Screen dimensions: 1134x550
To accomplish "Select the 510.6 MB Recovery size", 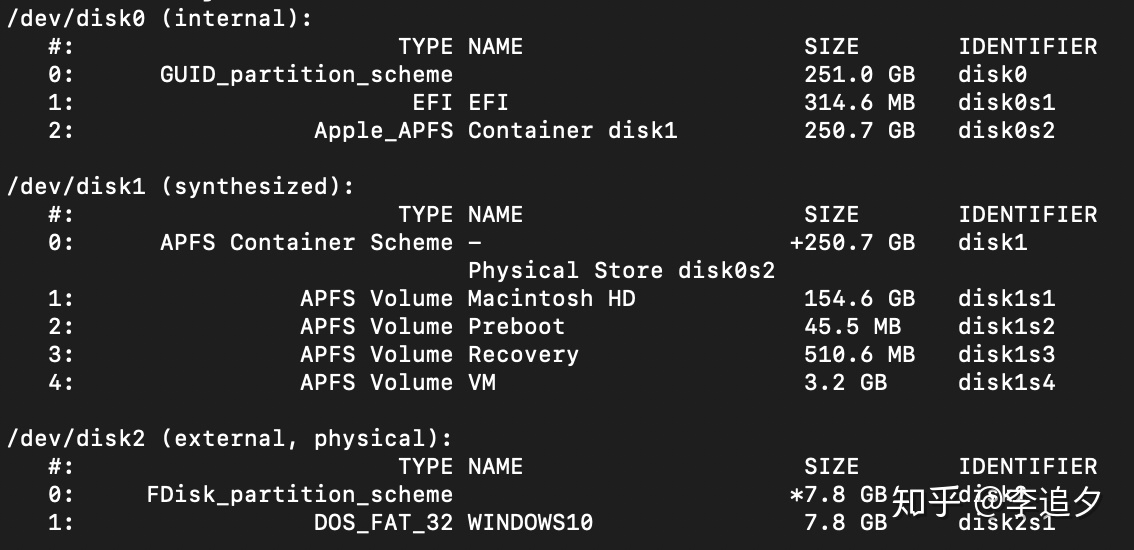I will point(860,355).
